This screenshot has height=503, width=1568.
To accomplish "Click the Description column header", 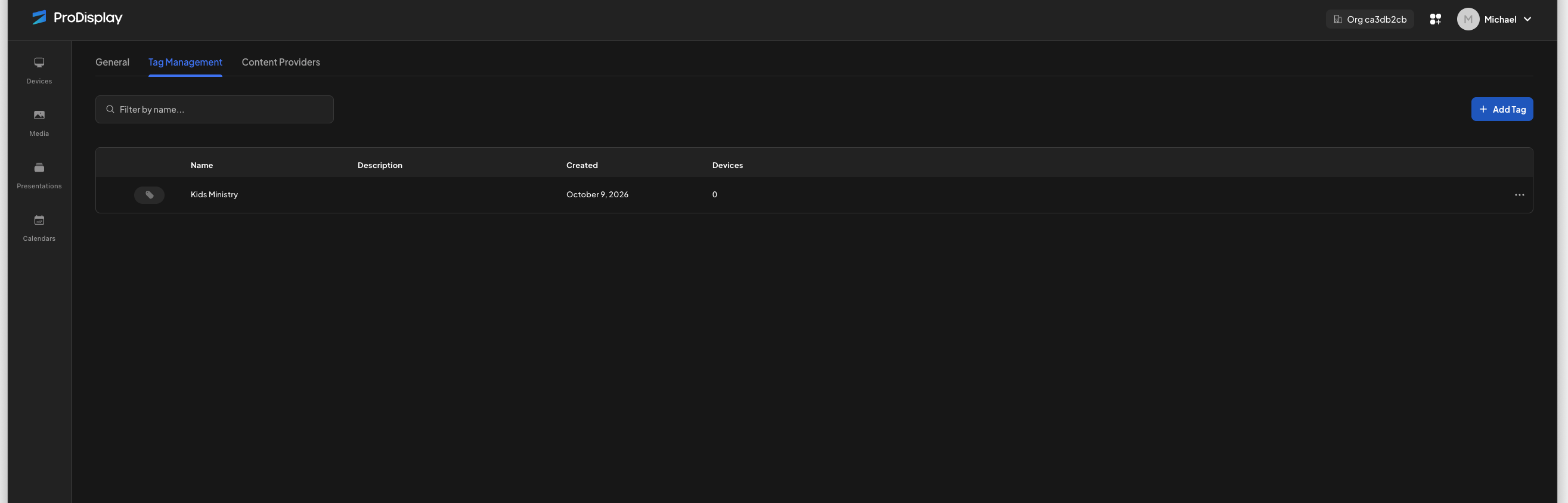I will click(x=380, y=166).
